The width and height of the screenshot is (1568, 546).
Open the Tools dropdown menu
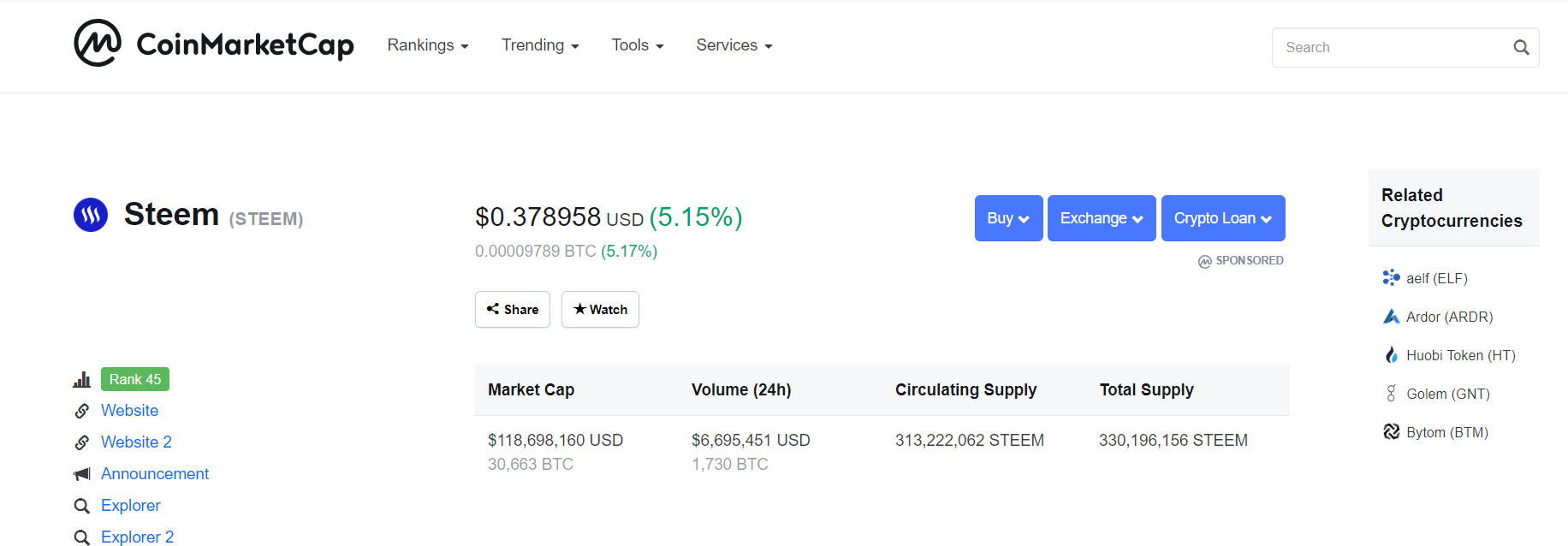tap(638, 45)
